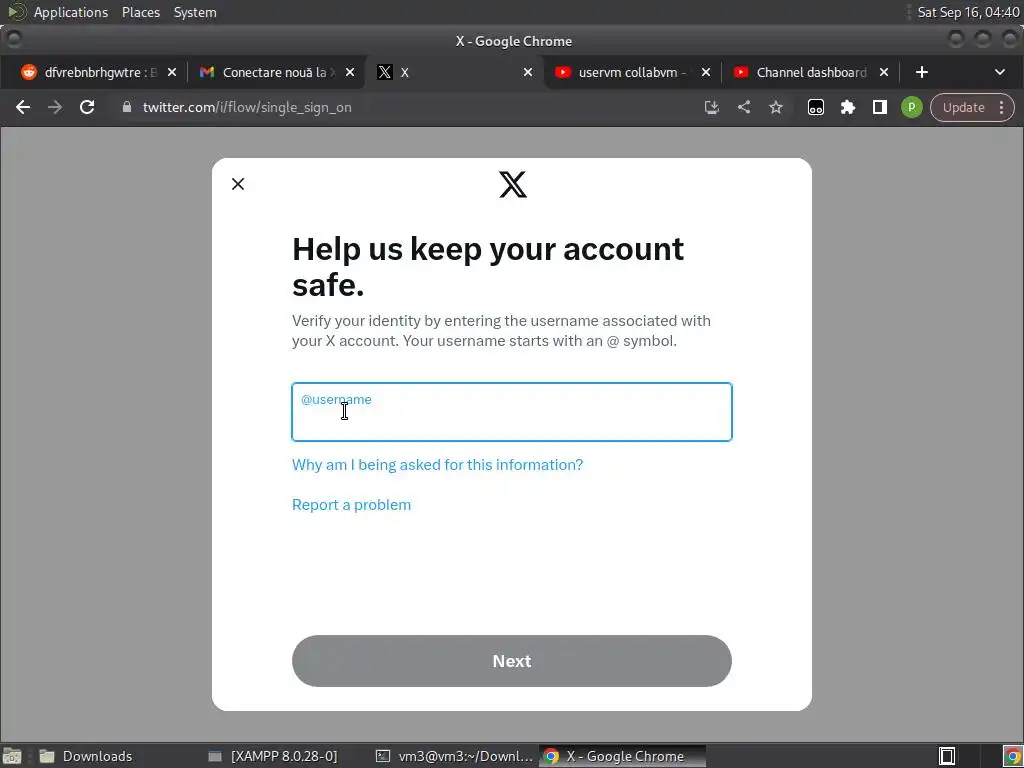1024x768 pixels.
Task: Click the install app icon in address bar
Action: coord(712,107)
